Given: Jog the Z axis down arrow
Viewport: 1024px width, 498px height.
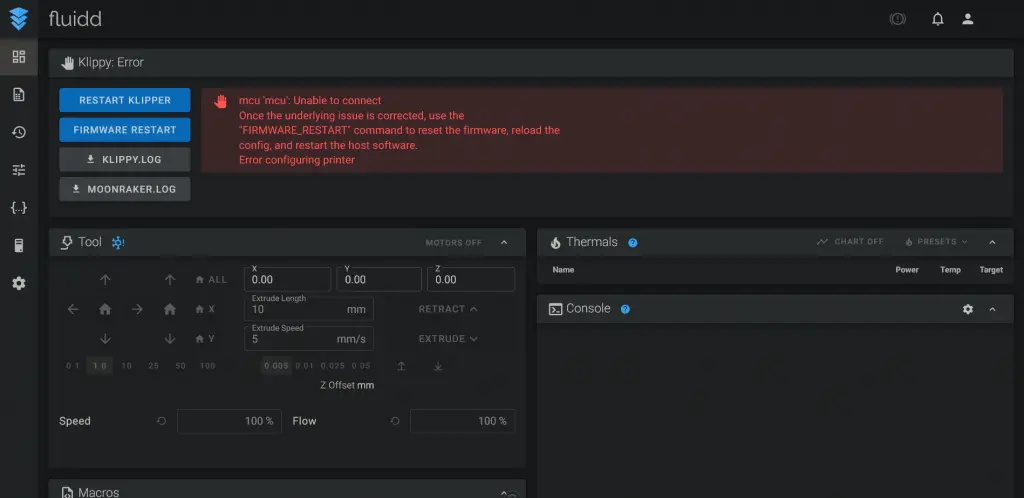Looking at the screenshot, I should 170,339.
